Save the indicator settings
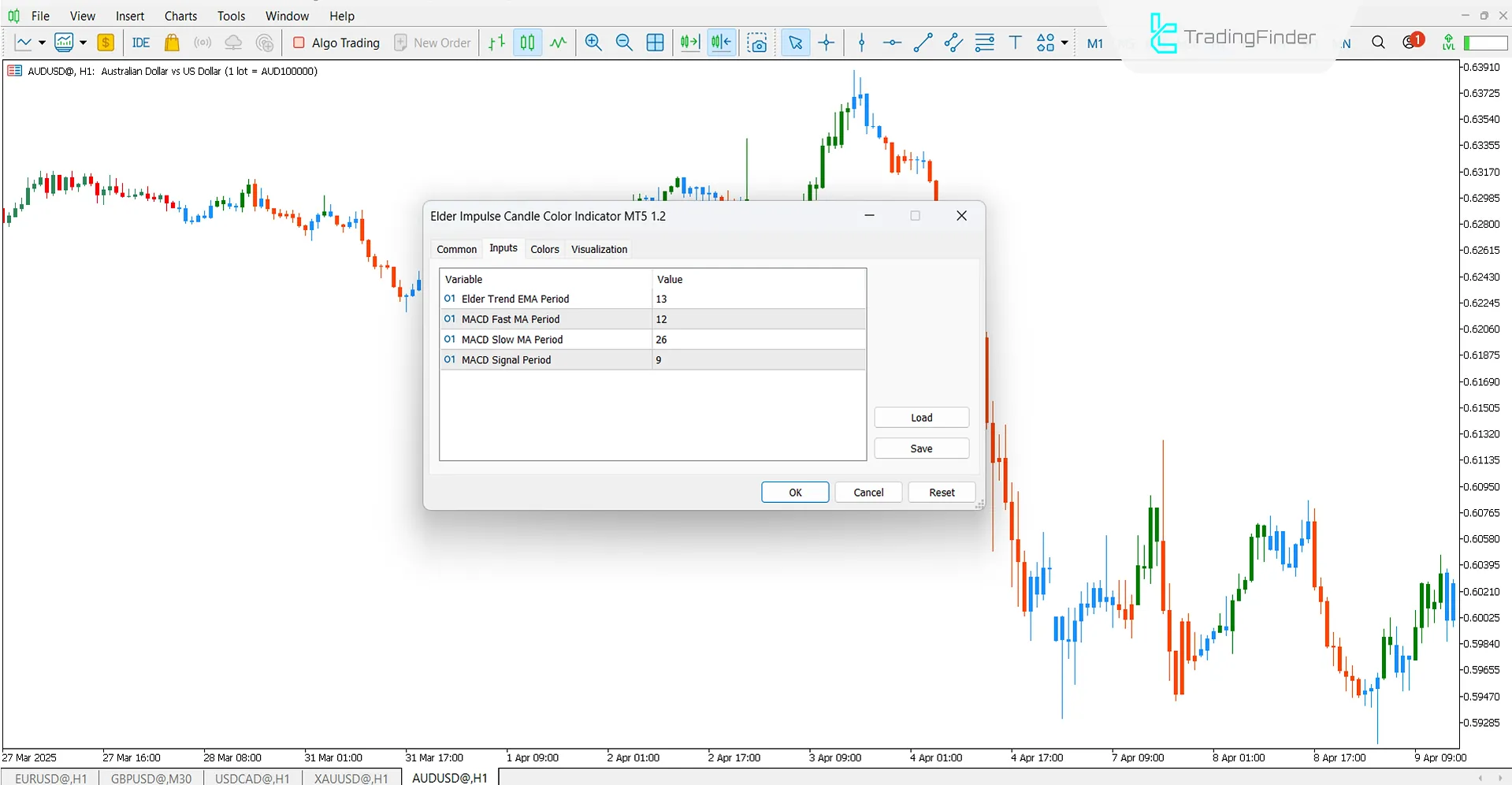 tap(921, 448)
